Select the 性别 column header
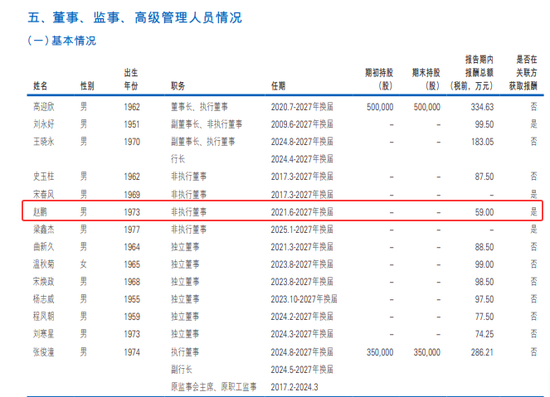 point(87,86)
